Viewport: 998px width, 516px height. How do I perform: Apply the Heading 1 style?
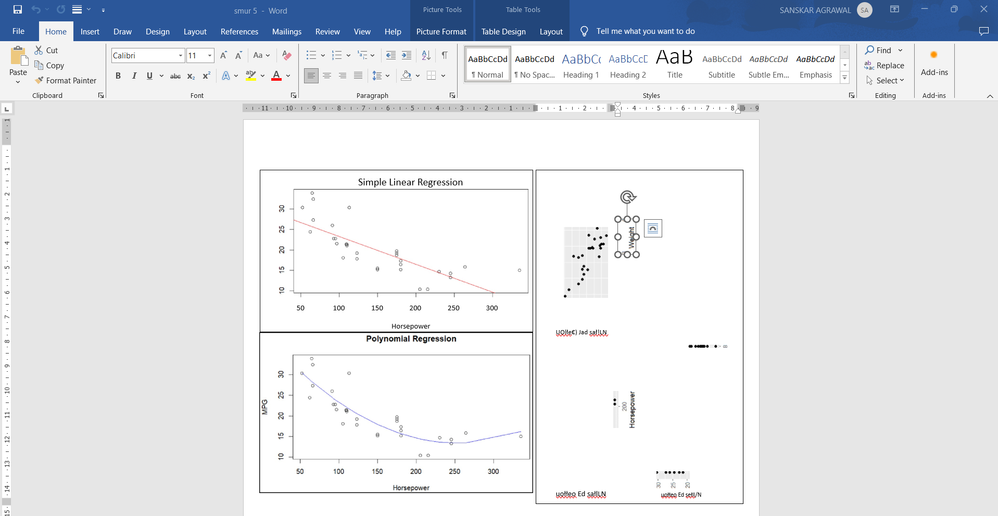coord(580,64)
